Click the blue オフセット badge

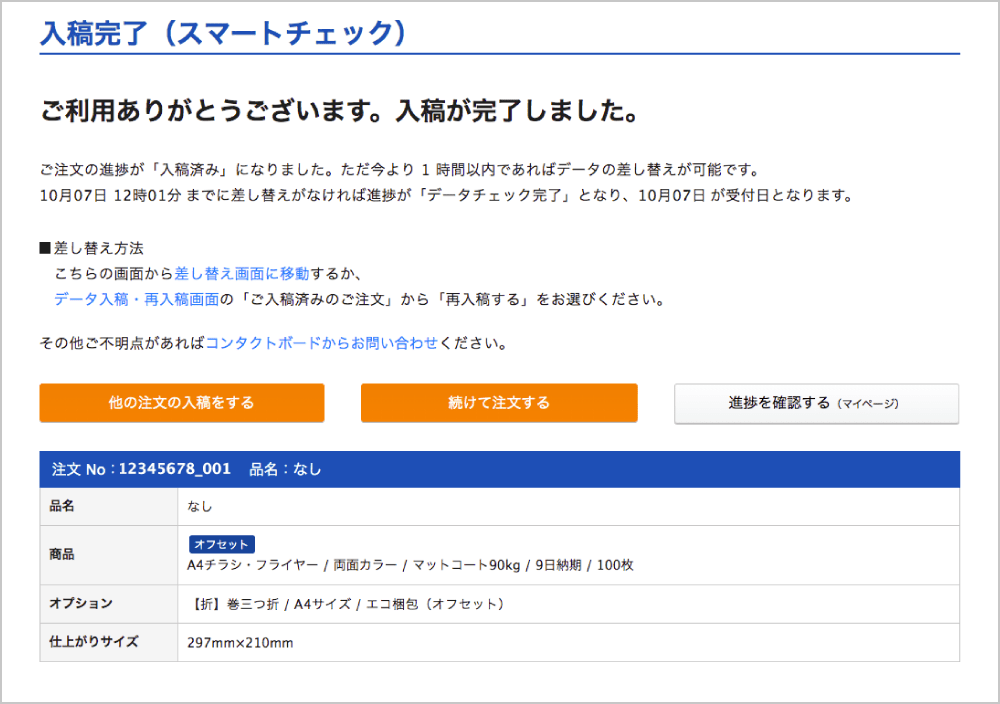(x=222, y=544)
